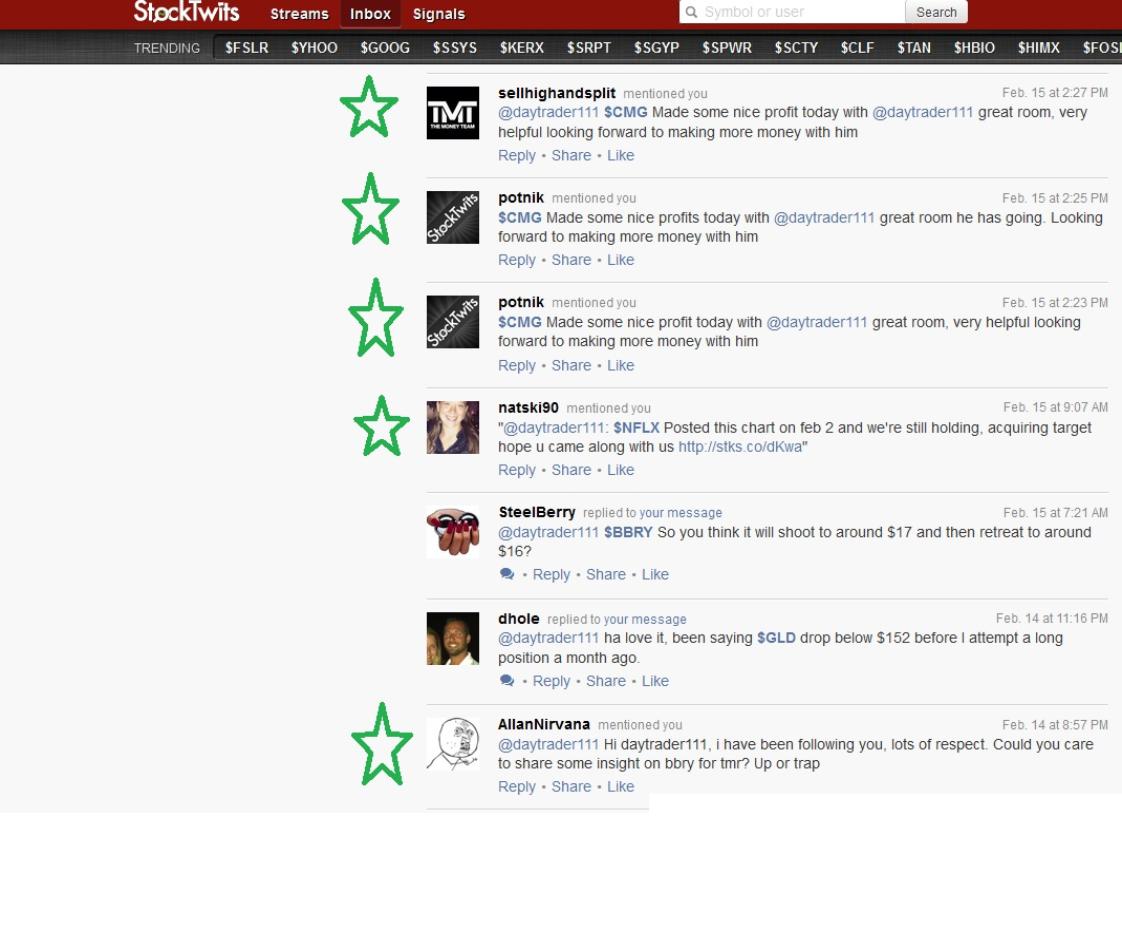Click sellhighandsplit's TMT avatar
The image size is (1122, 950).
point(452,112)
